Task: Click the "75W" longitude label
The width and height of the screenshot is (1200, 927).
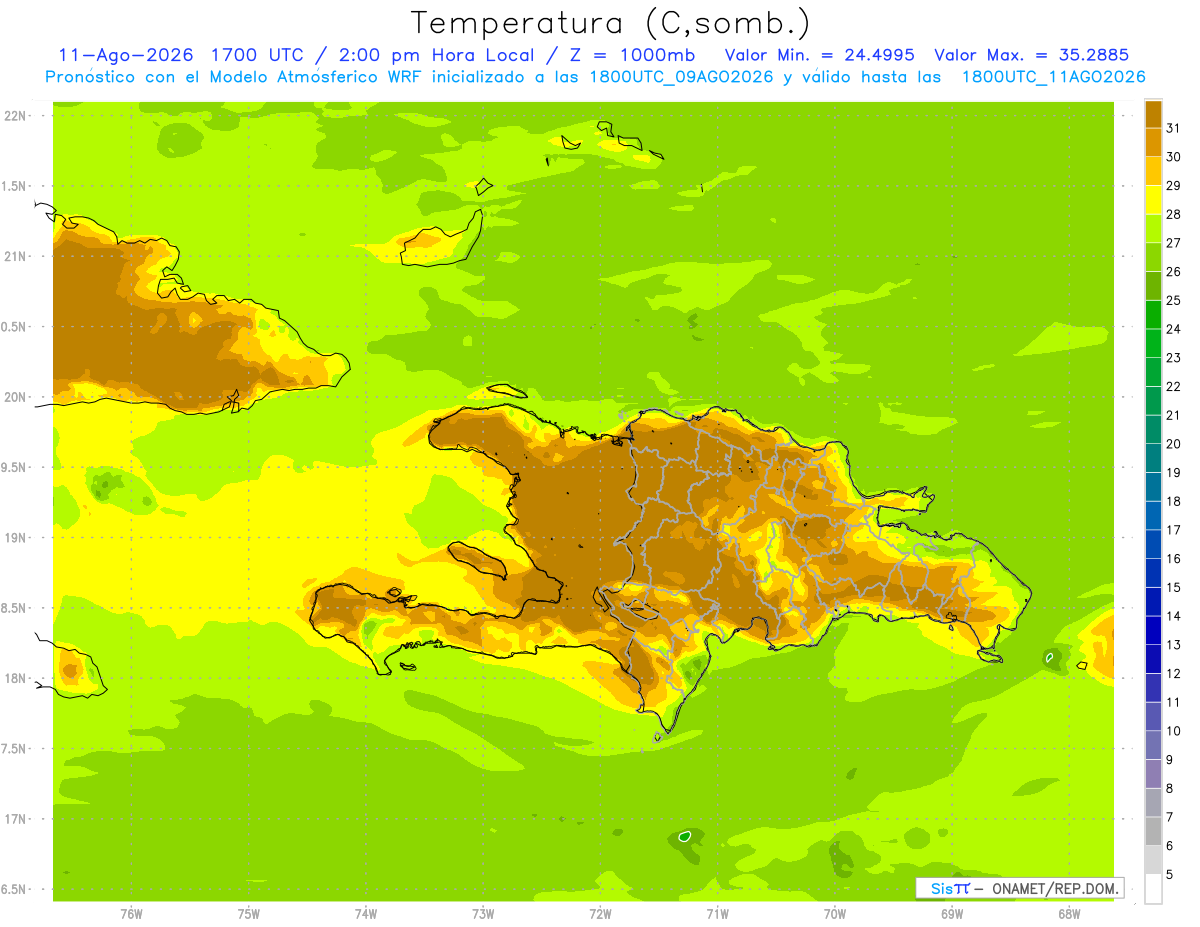Action: coord(249,913)
